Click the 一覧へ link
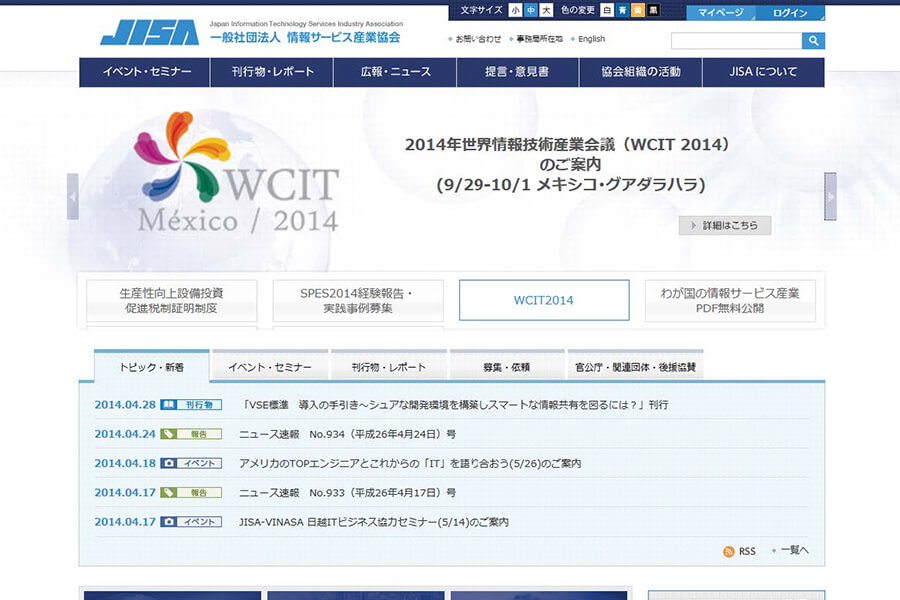The height and width of the screenshot is (600, 900). (794, 550)
